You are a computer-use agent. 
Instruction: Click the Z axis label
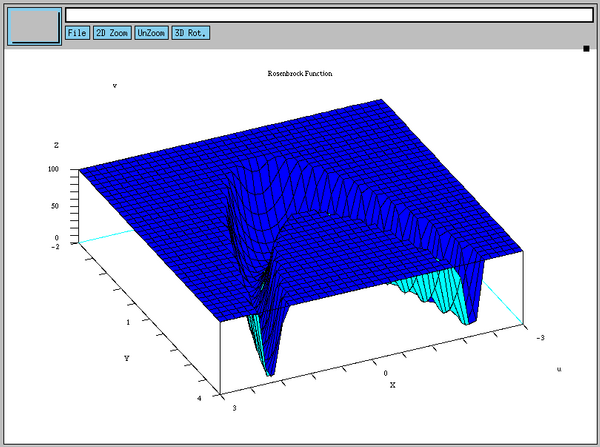tap(56, 146)
